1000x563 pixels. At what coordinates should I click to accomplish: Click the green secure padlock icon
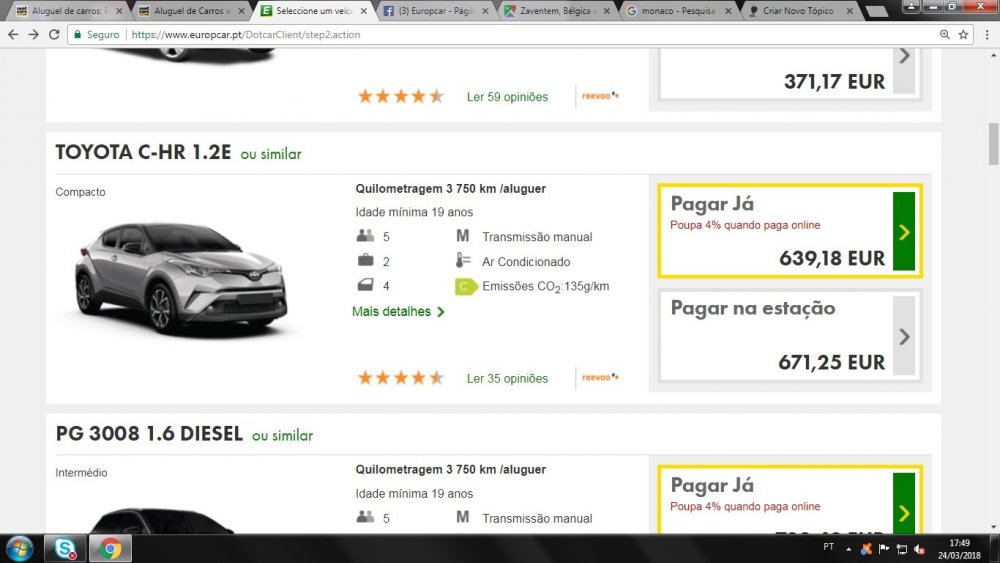coord(77,34)
